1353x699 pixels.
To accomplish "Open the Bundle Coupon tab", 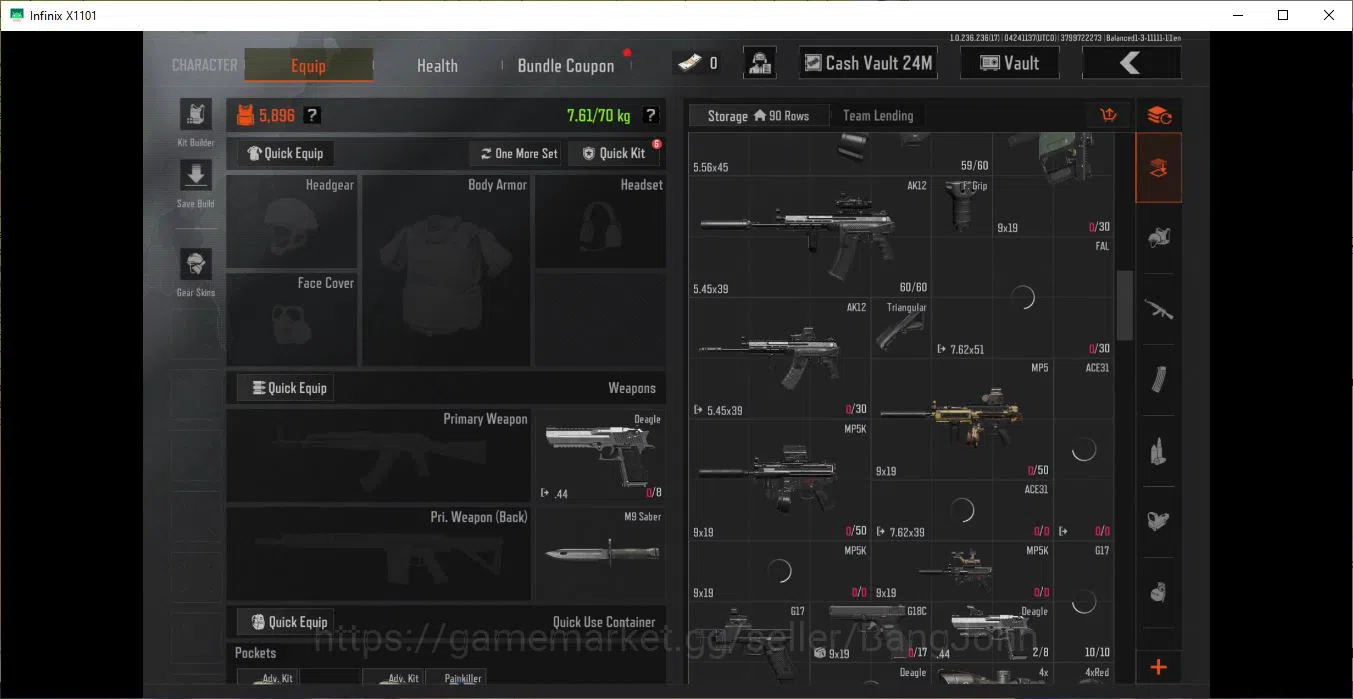I will (566, 65).
